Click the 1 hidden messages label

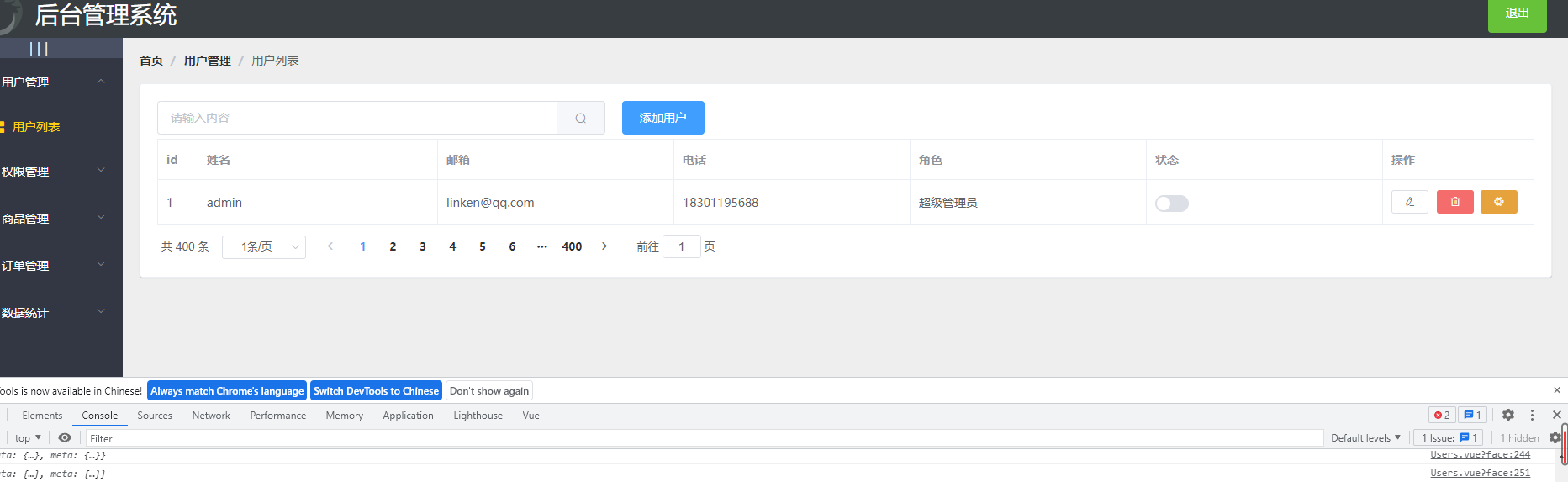[1520, 437]
